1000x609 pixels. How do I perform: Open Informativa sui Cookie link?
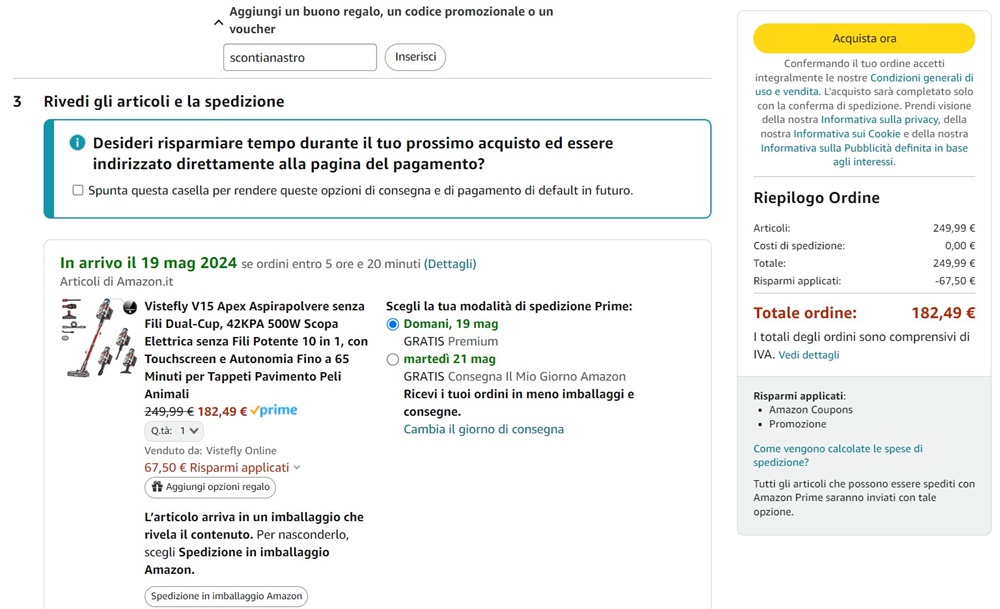[847, 134]
